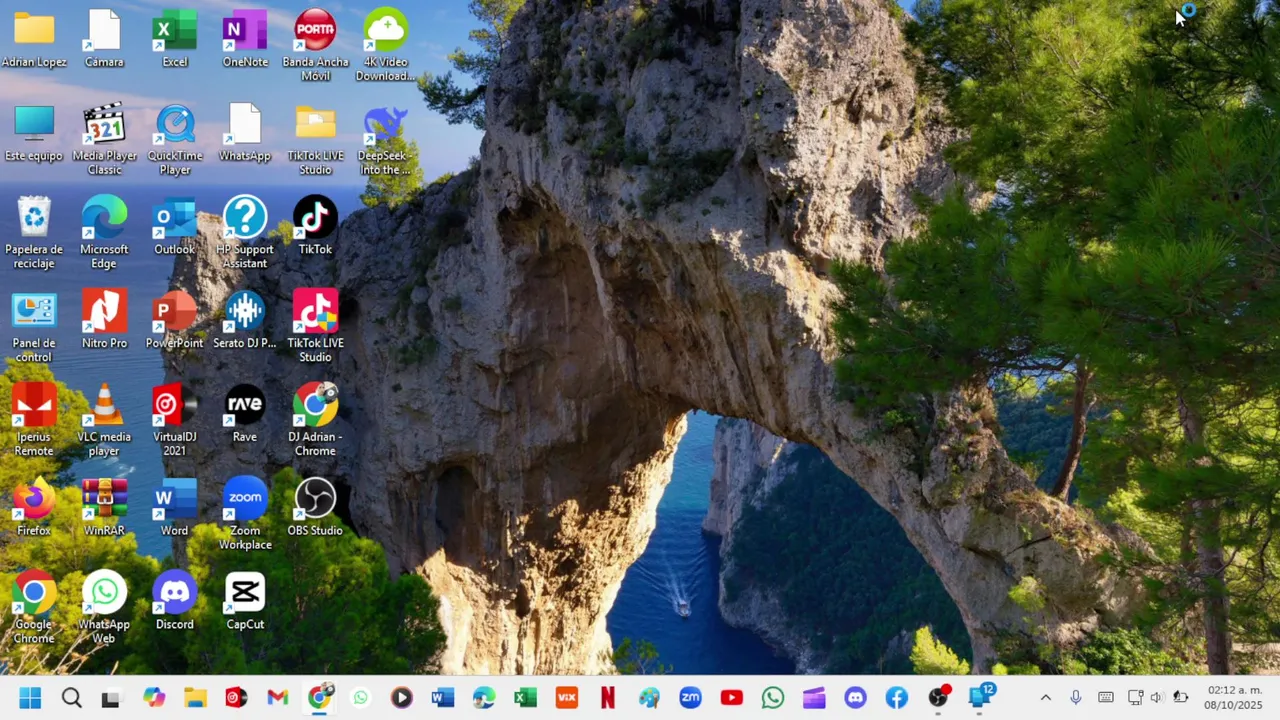This screenshot has width=1280, height=720.
Task: Open YouTube from the taskbar
Action: pyautogui.click(x=731, y=698)
